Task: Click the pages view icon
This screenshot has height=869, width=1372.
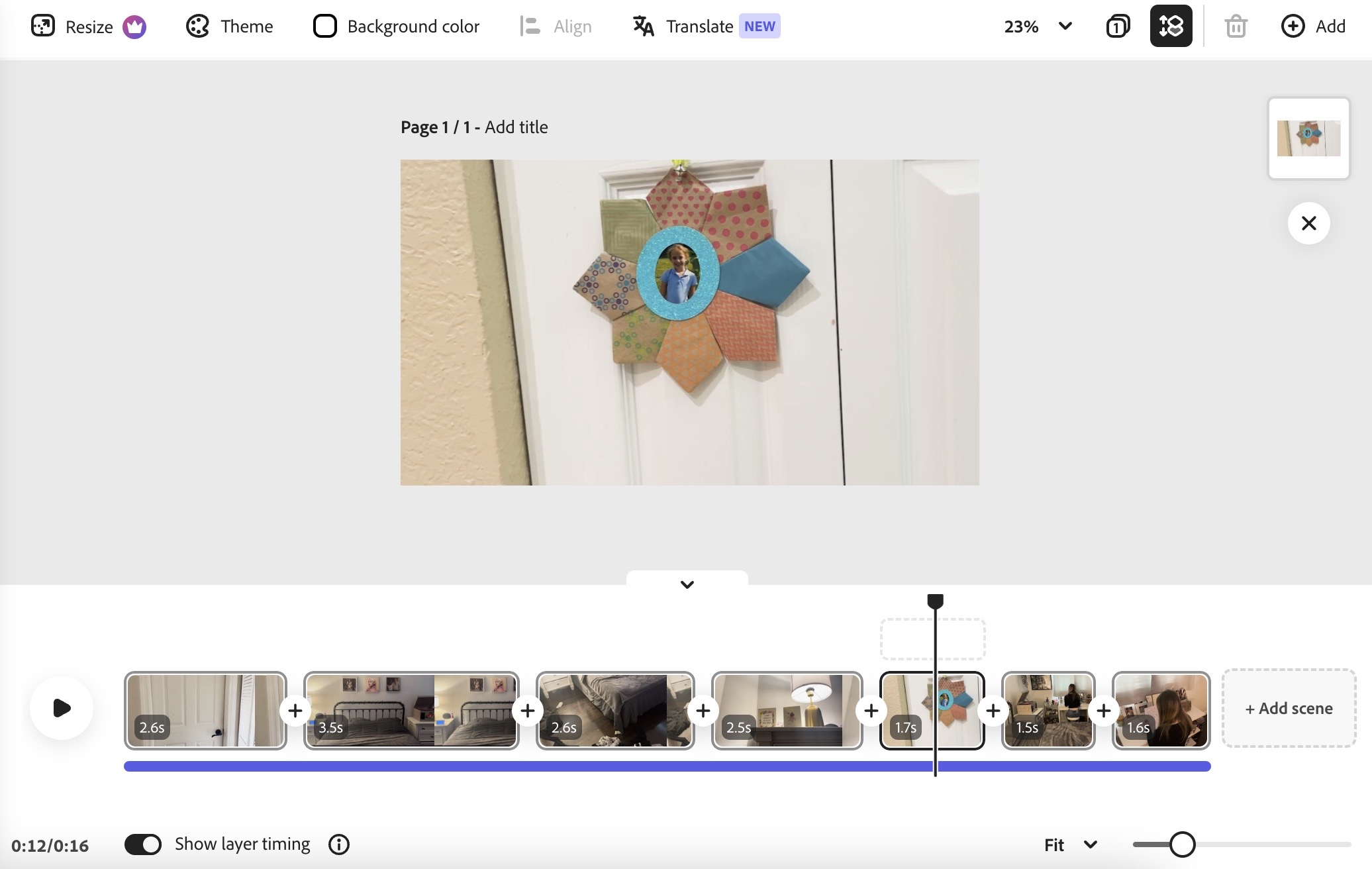Action: pyautogui.click(x=1118, y=26)
